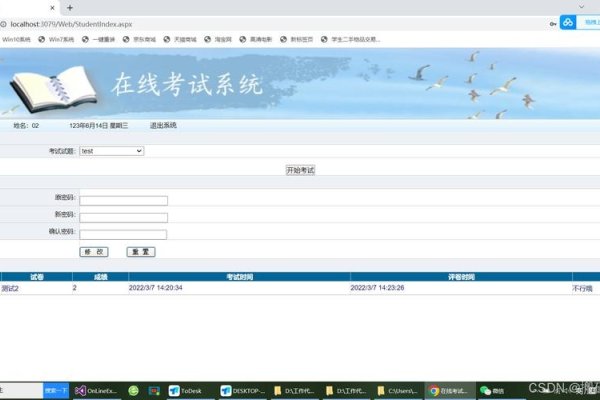Open the screen capture taskbar icon
600x400 pixels.
tap(154, 391)
